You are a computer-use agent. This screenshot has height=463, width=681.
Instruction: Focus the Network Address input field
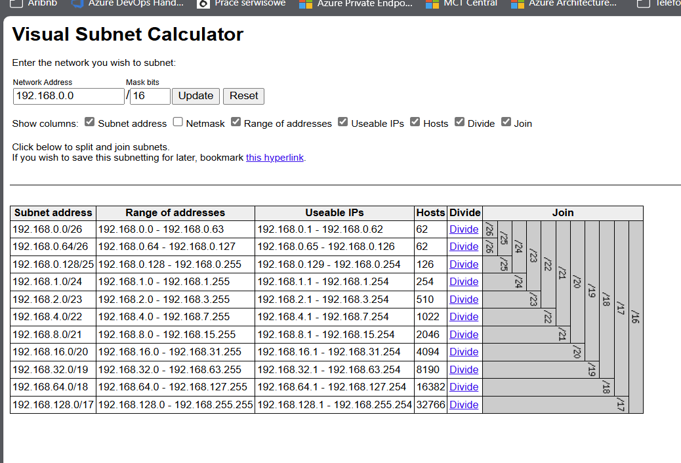pos(69,96)
